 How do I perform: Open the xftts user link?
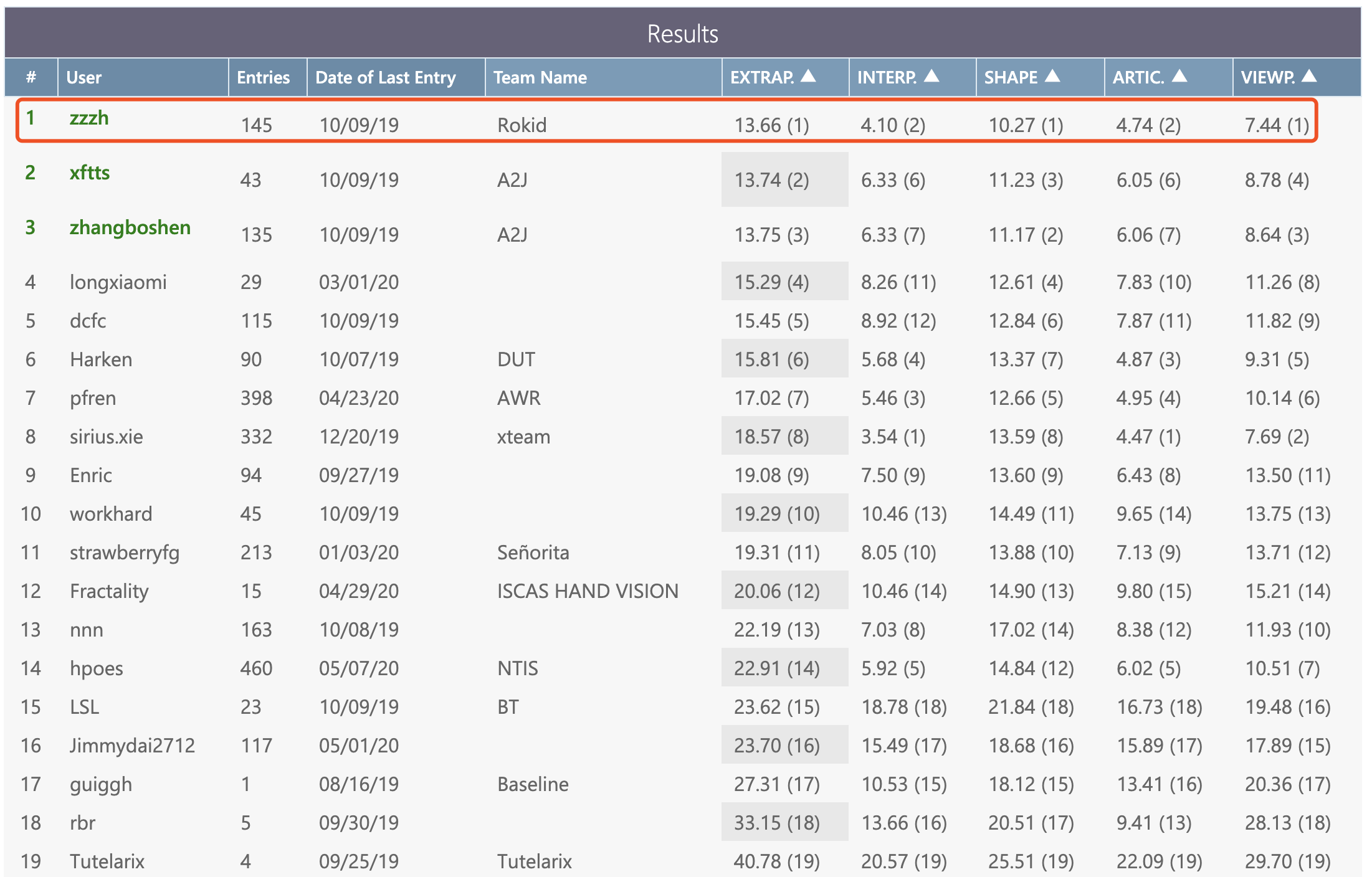pos(90,173)
